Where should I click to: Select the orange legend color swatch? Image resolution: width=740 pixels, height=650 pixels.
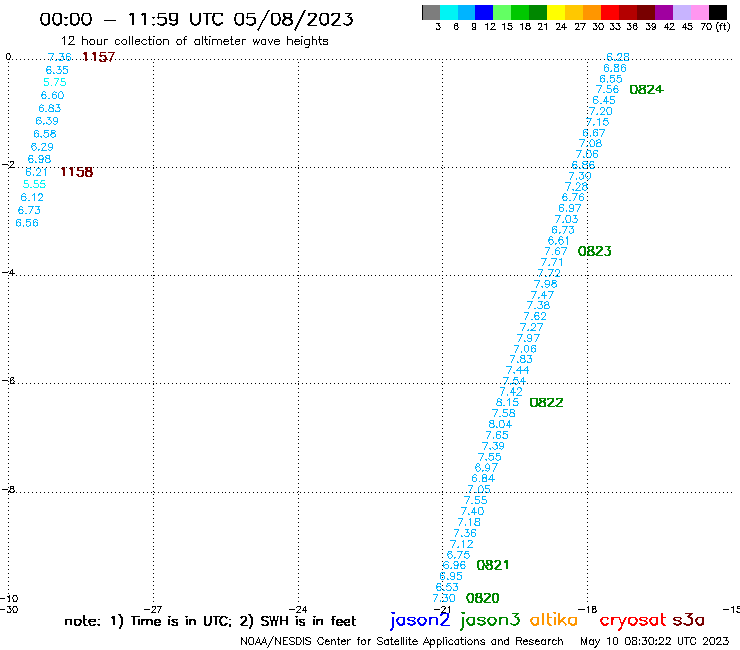pos(592,12)
